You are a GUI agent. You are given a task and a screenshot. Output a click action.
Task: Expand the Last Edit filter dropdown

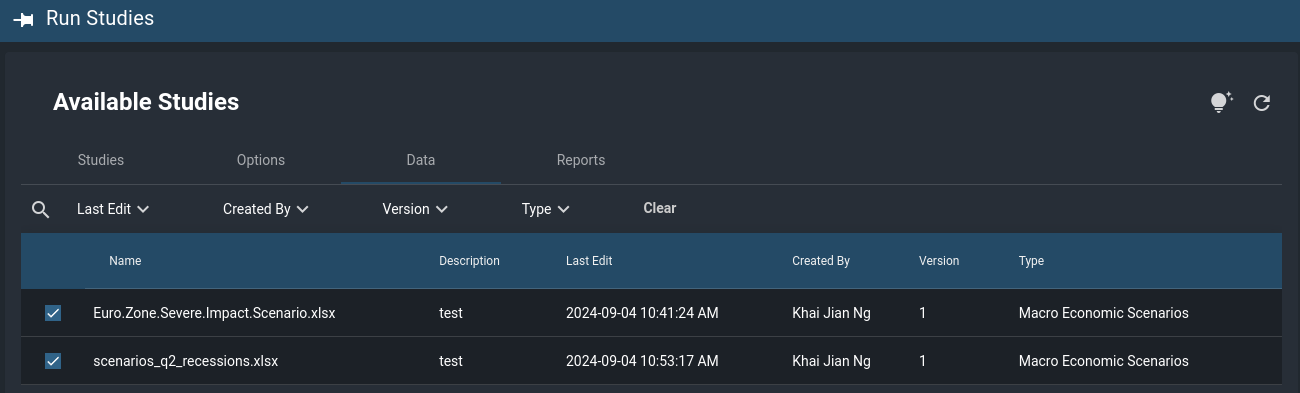coord(113,209)
